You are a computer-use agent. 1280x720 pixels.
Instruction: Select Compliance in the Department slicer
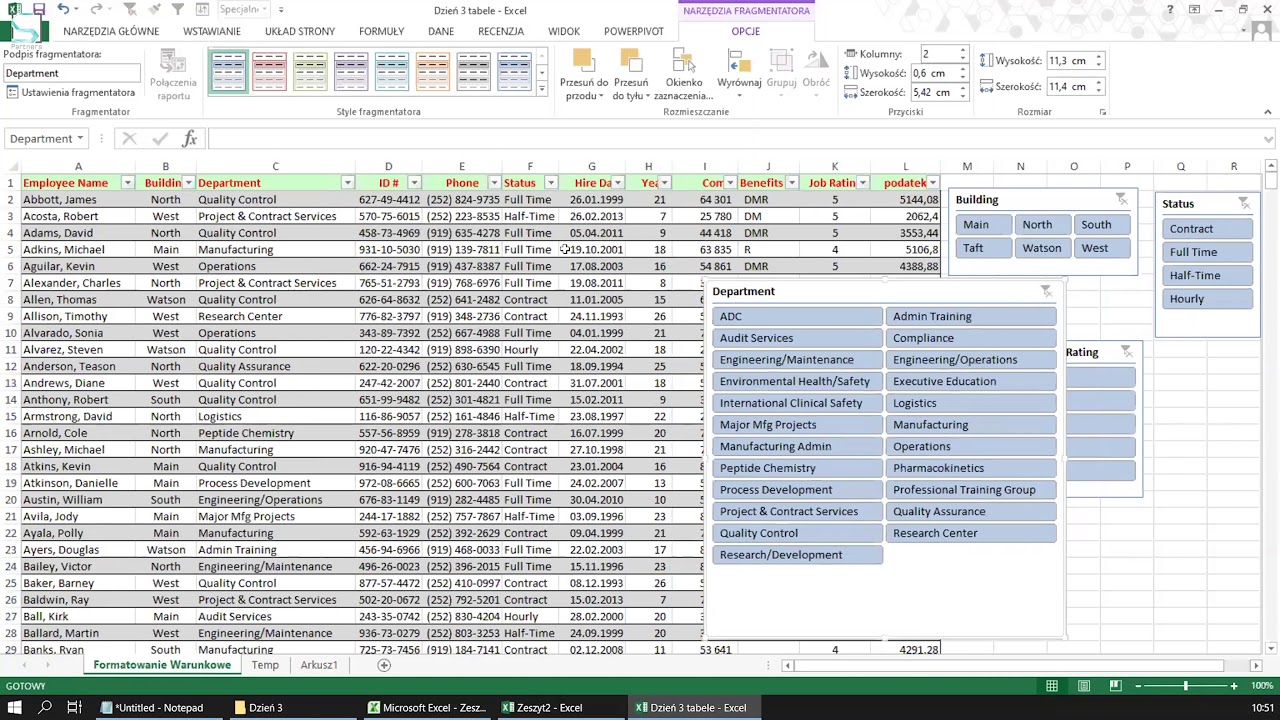(x=971, y=338)
